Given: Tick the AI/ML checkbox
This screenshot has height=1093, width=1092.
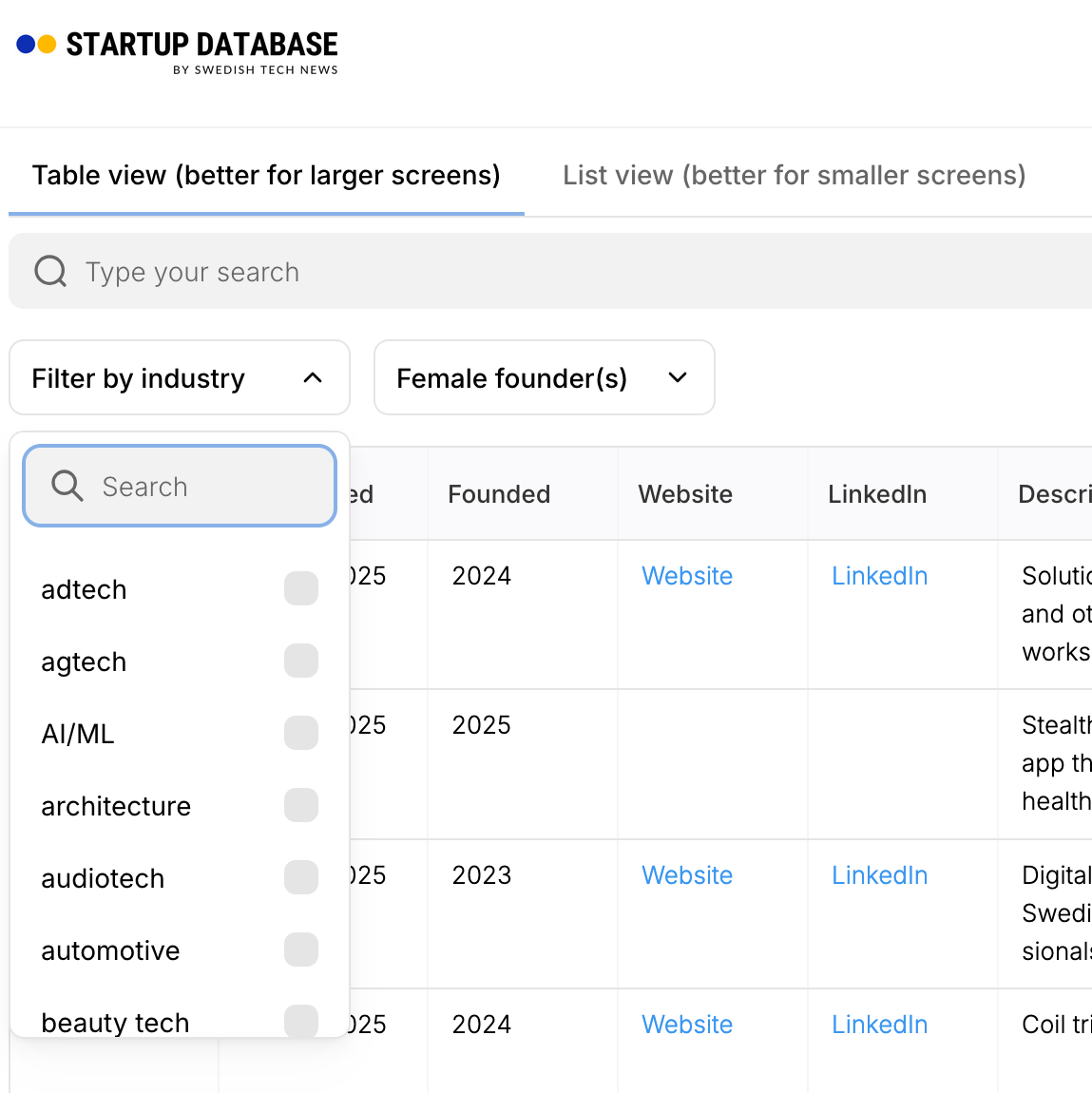Looking at the screenshot, I should click(x=301, y=734).
